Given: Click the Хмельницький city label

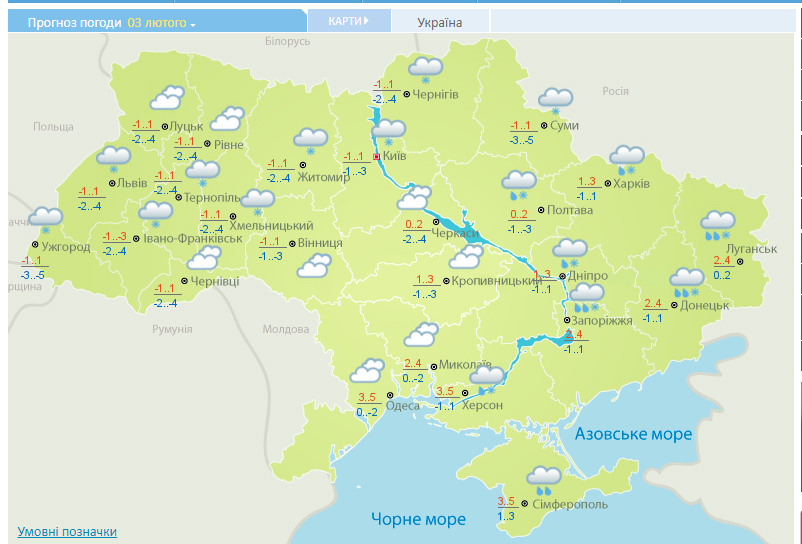Looking at the screenshot, I should pyautogui.click(x=271, y=226).
